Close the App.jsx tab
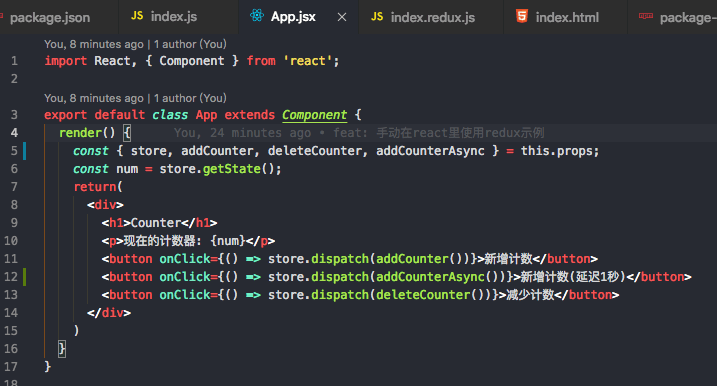Image resolution: width=717 pixels, height=386 pixels. [x=342, y=17]
